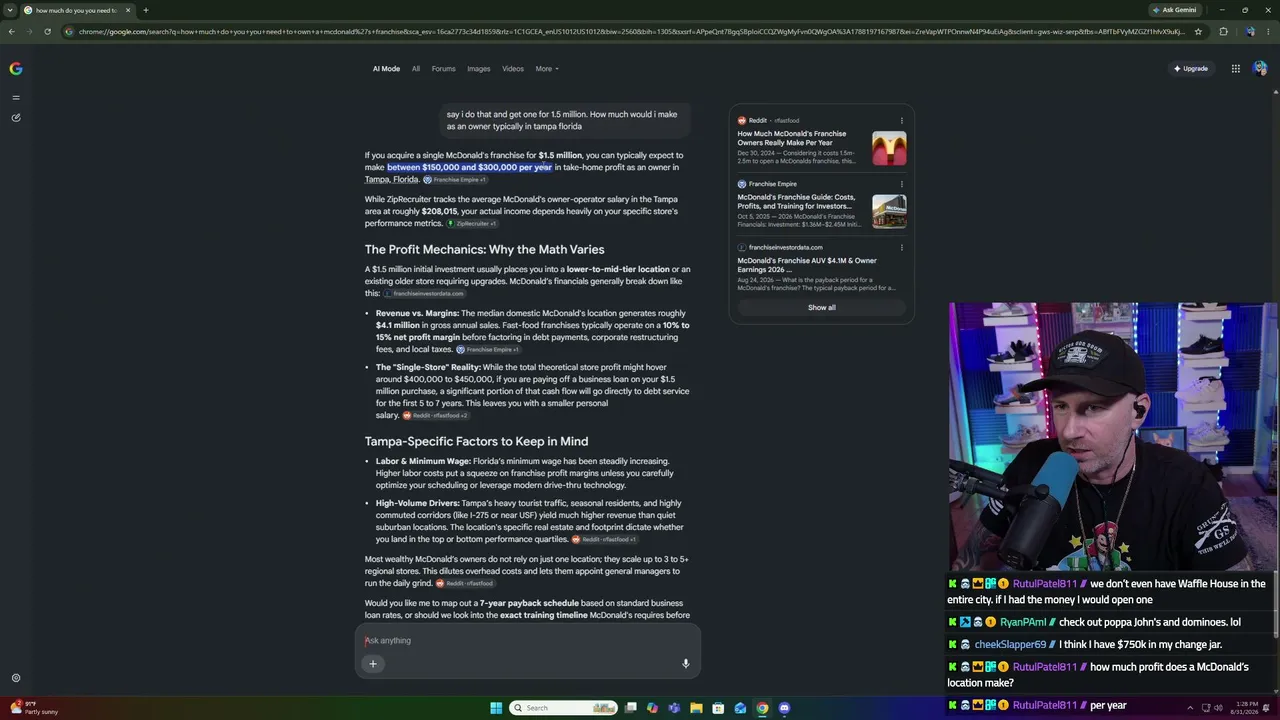Click the plus attach button in prompt box
The height and width of the screenshot is (720, 1280).
pyautogui.click(x=373, y=664)
